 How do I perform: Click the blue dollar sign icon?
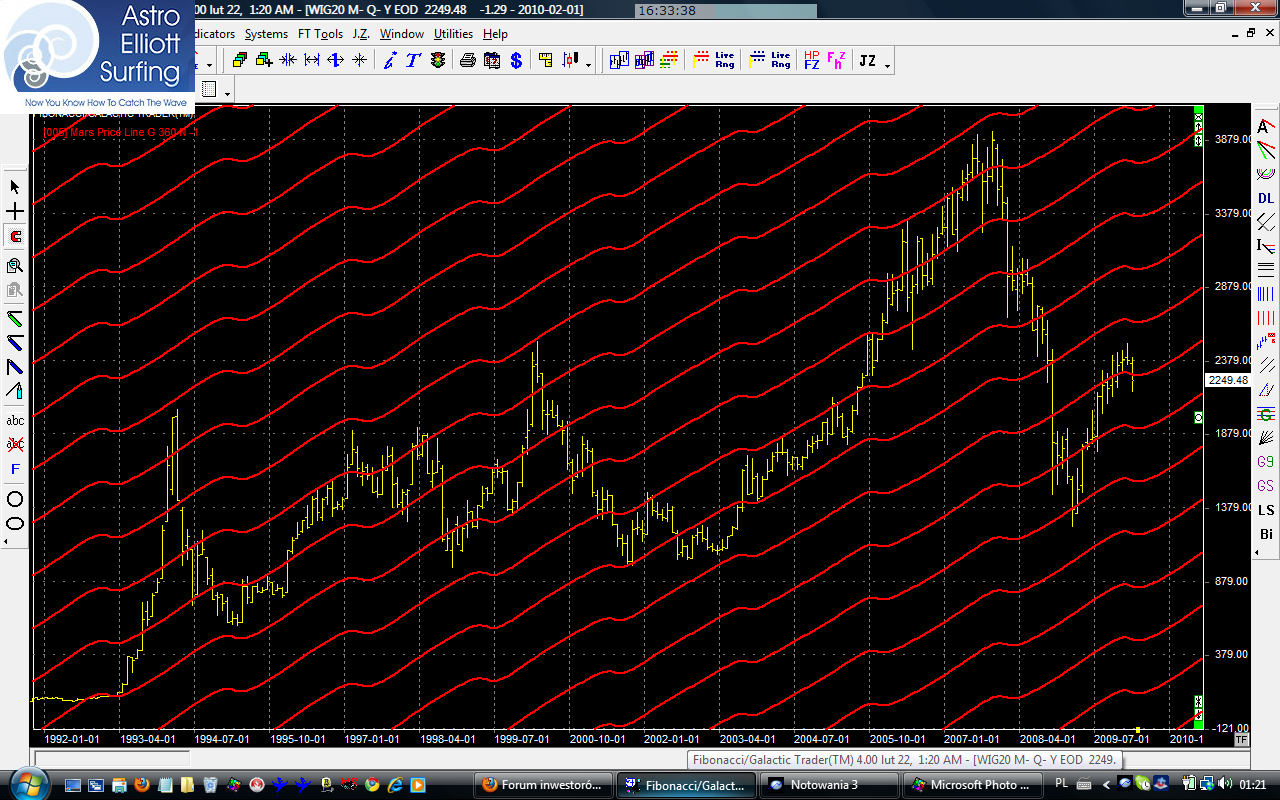[x=516, y=60]
